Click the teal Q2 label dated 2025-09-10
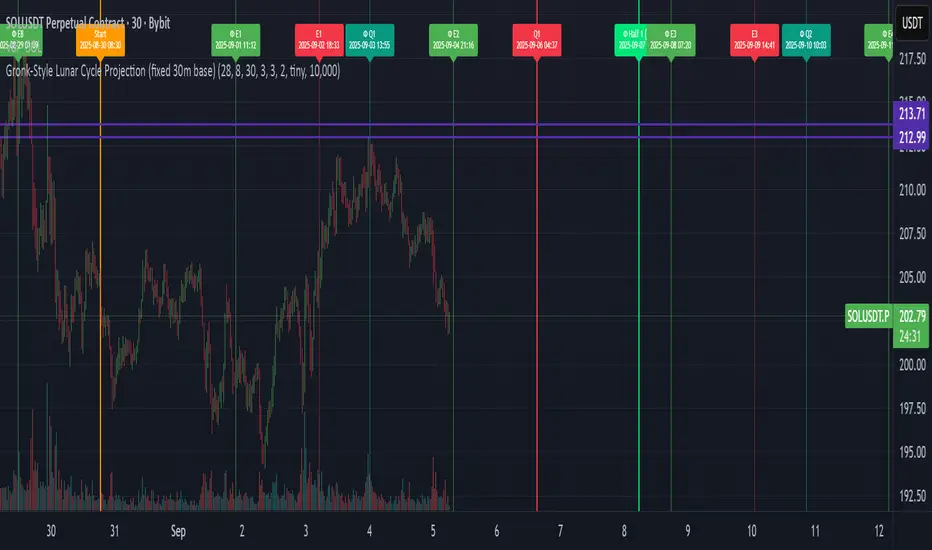 (x=807, y=40)
